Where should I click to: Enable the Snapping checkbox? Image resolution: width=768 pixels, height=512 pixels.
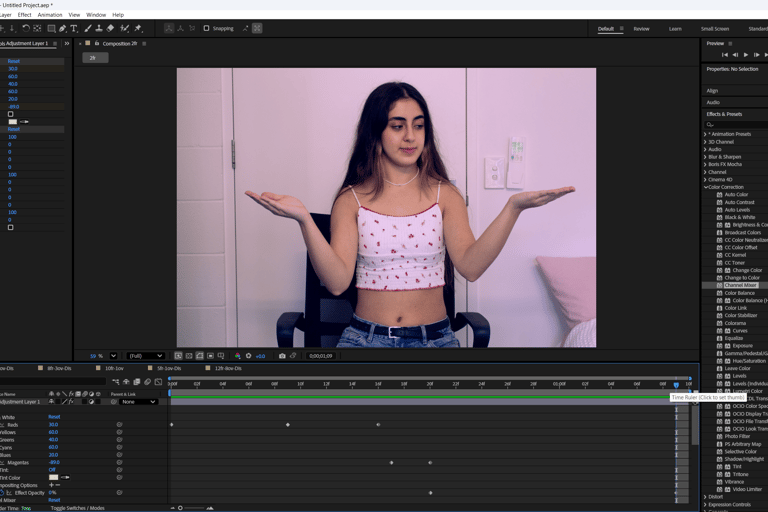pos(206,28)
